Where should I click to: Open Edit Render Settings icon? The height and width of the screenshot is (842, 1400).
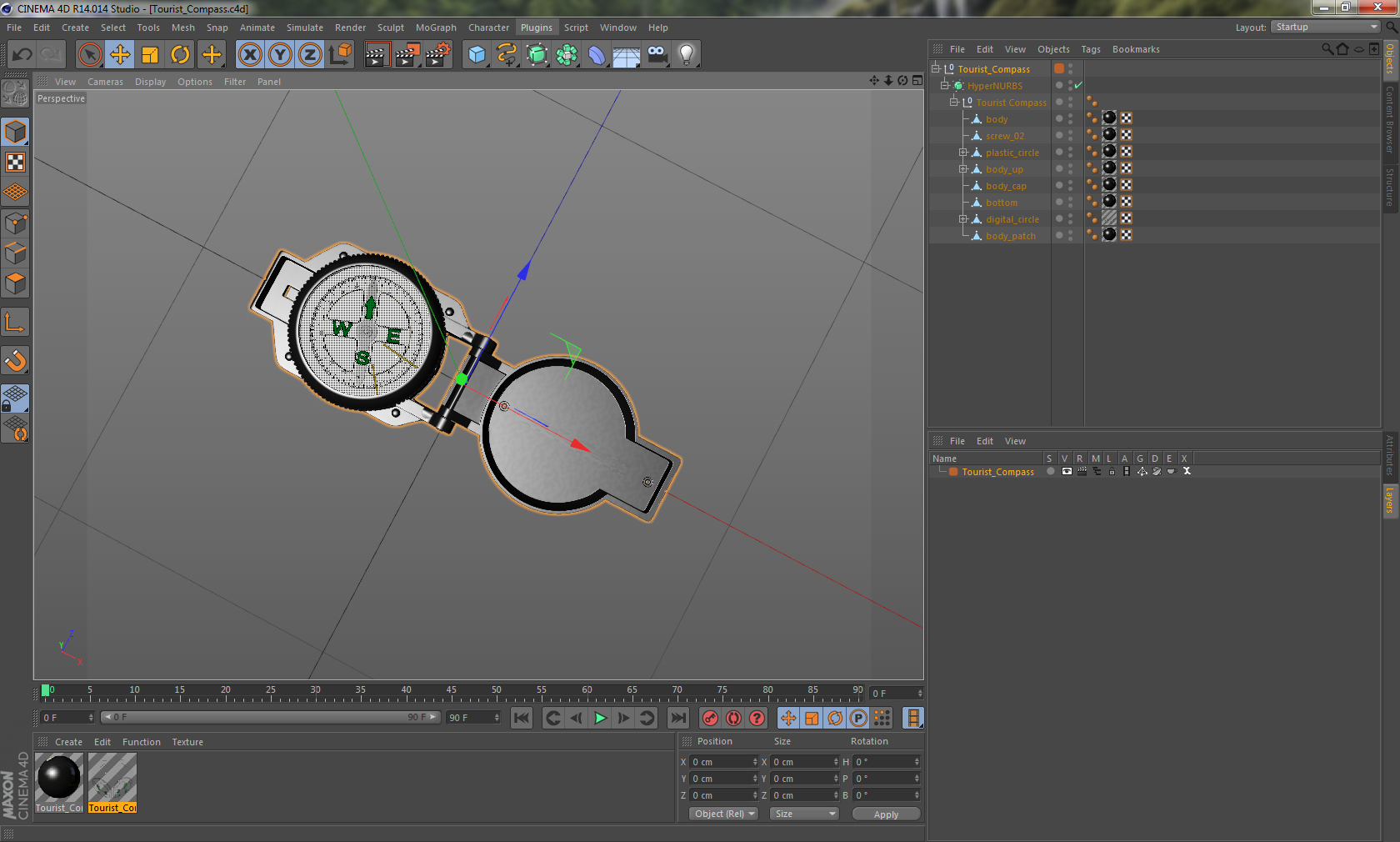pos(437,55)
